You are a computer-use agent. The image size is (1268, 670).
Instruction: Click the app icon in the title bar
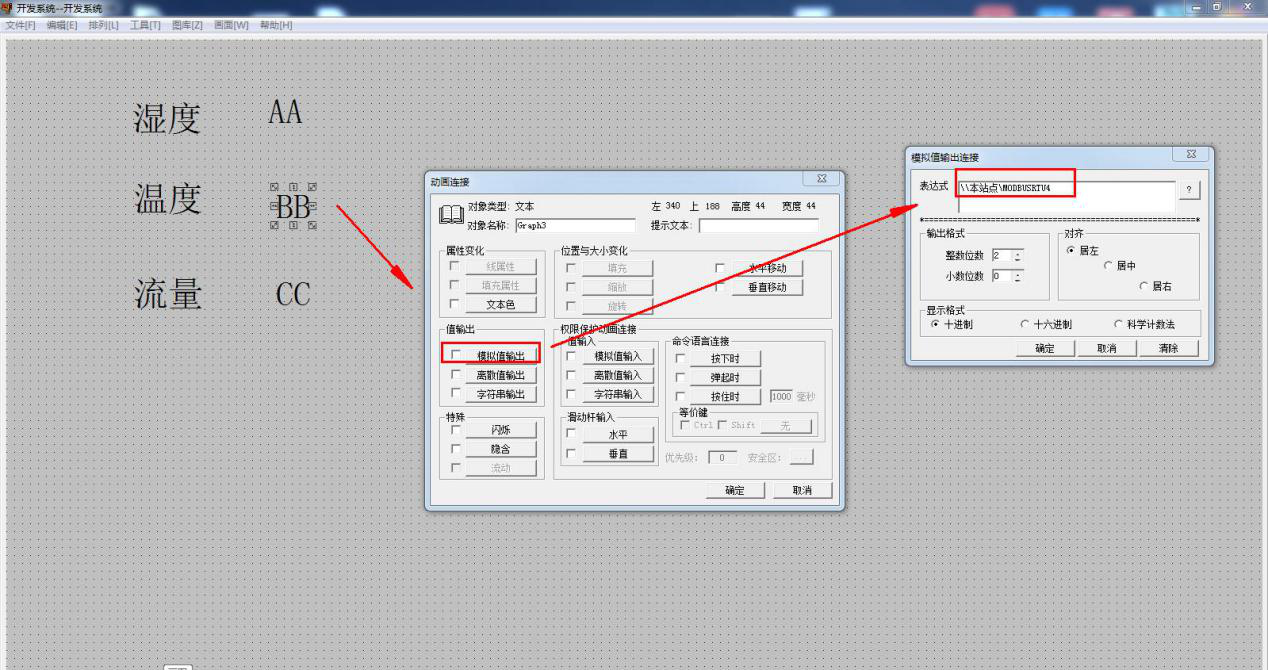[x=7, y=8]
